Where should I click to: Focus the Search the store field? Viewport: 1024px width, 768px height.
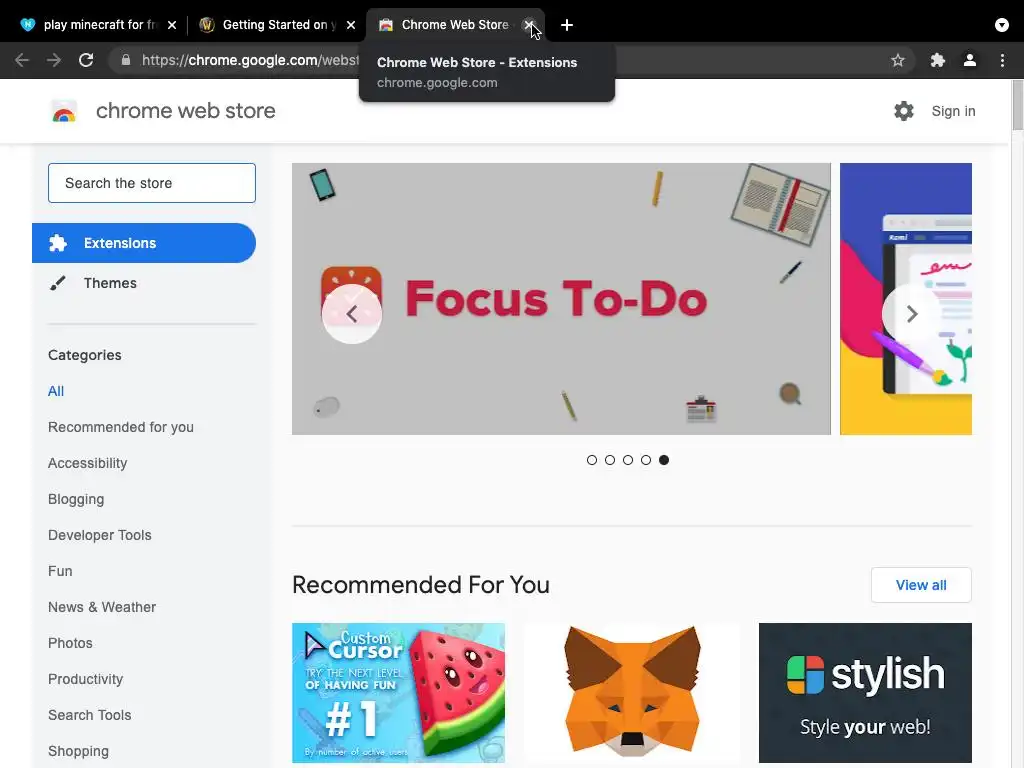[152, 183]
